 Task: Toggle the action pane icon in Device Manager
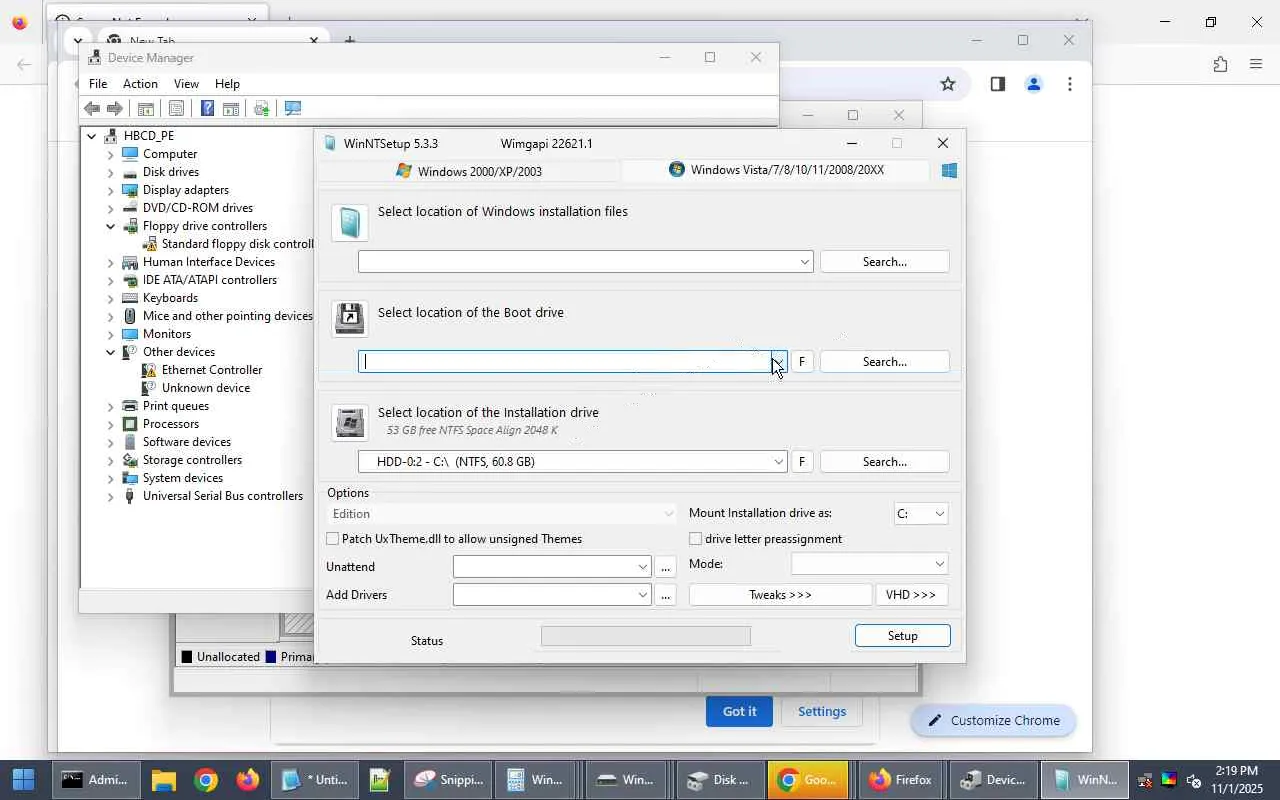coord(231,109)
